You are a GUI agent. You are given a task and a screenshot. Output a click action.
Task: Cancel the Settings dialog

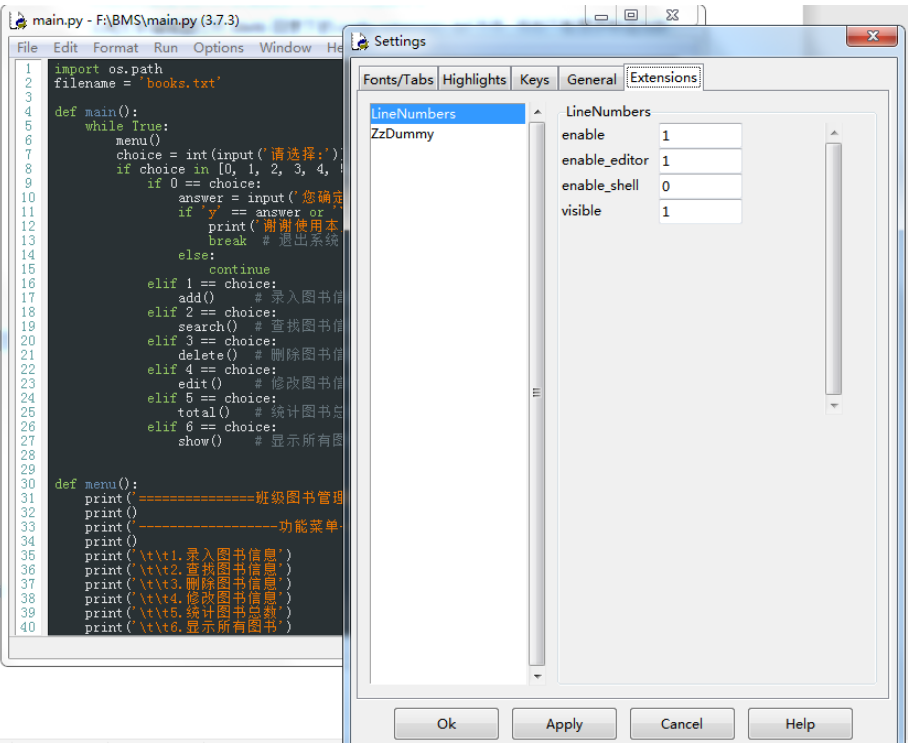tap(682, 724)
